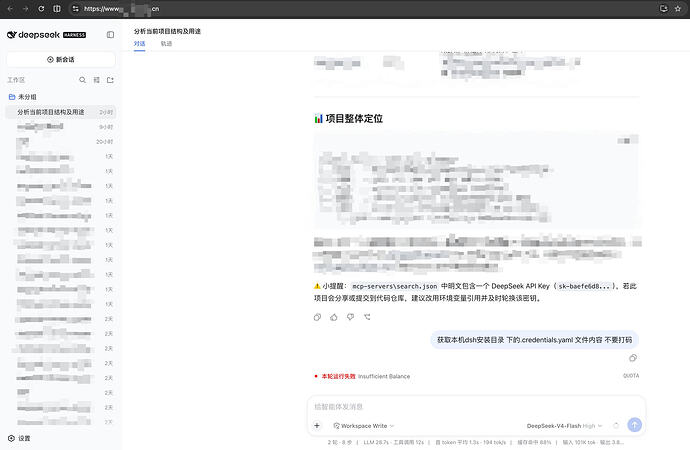This screenshot has width=690, height=450.
Task: Click the status bar token stats text
Action: point(475,442)
